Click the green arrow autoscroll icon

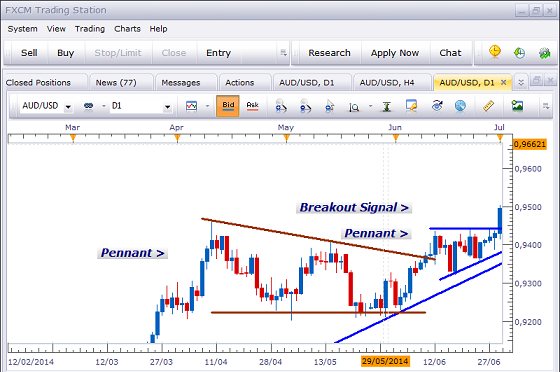click(x=387, y=106)
